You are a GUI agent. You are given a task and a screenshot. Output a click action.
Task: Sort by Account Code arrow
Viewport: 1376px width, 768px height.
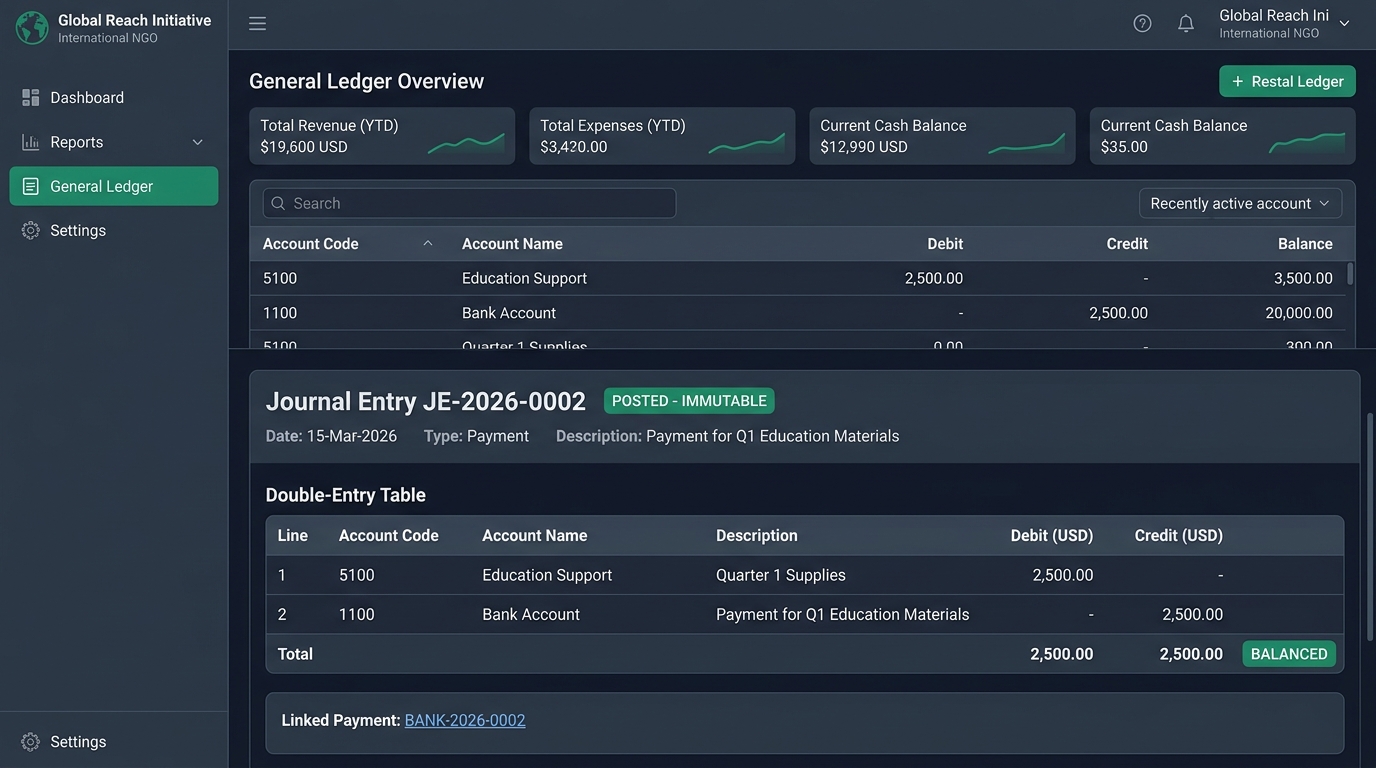428,243
